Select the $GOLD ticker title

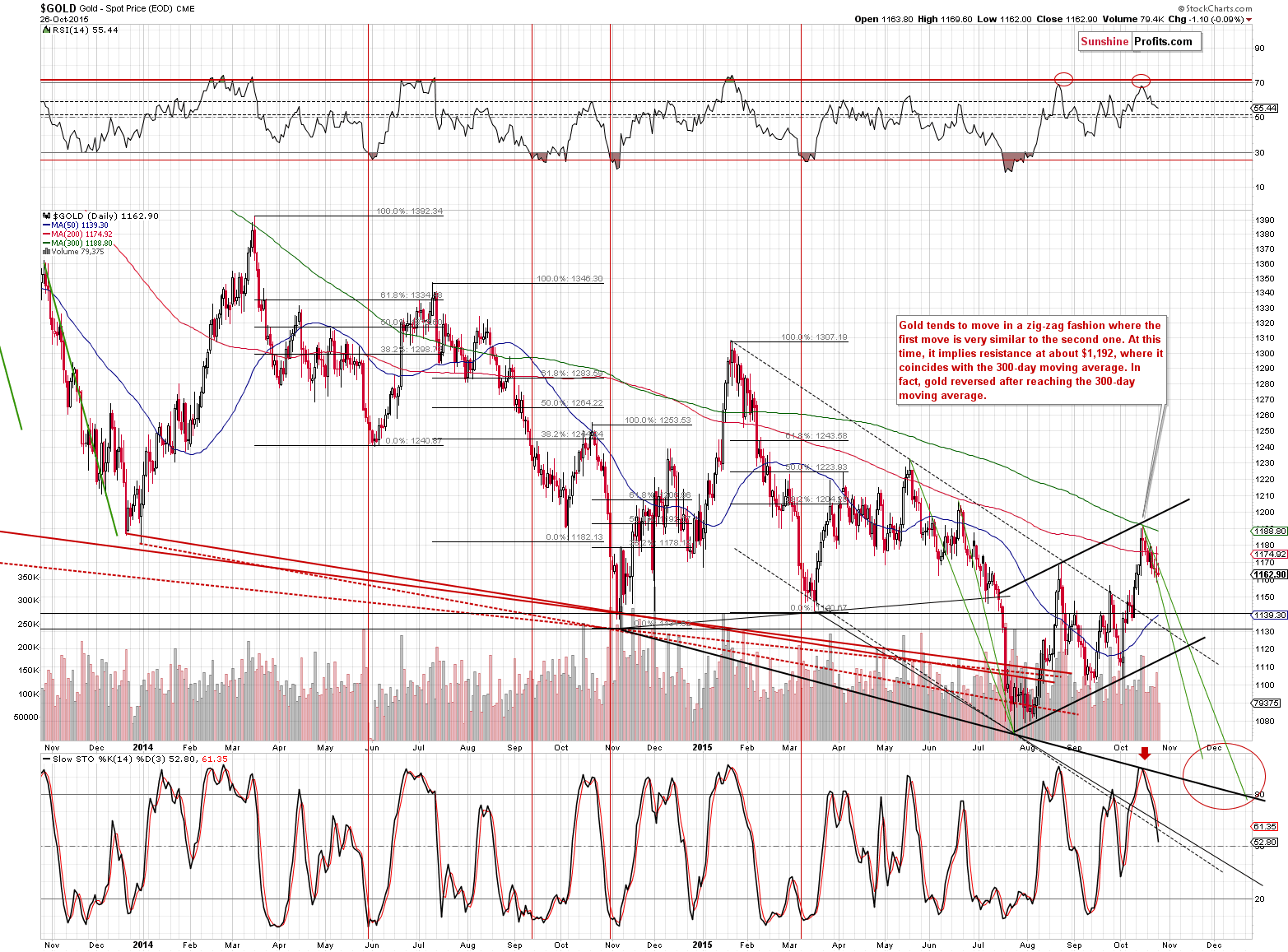[x=58, y=8]
